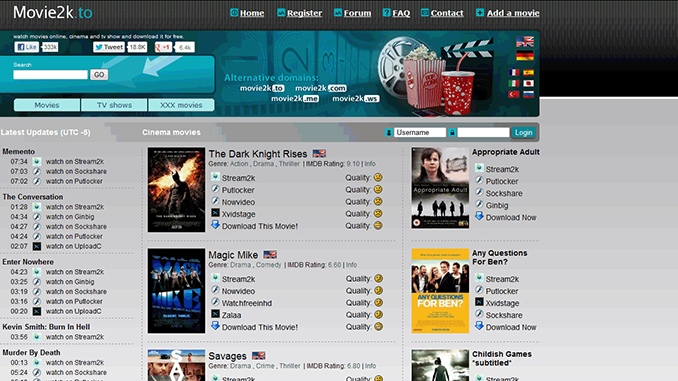Click the Google +1 button

click(163, 47)
